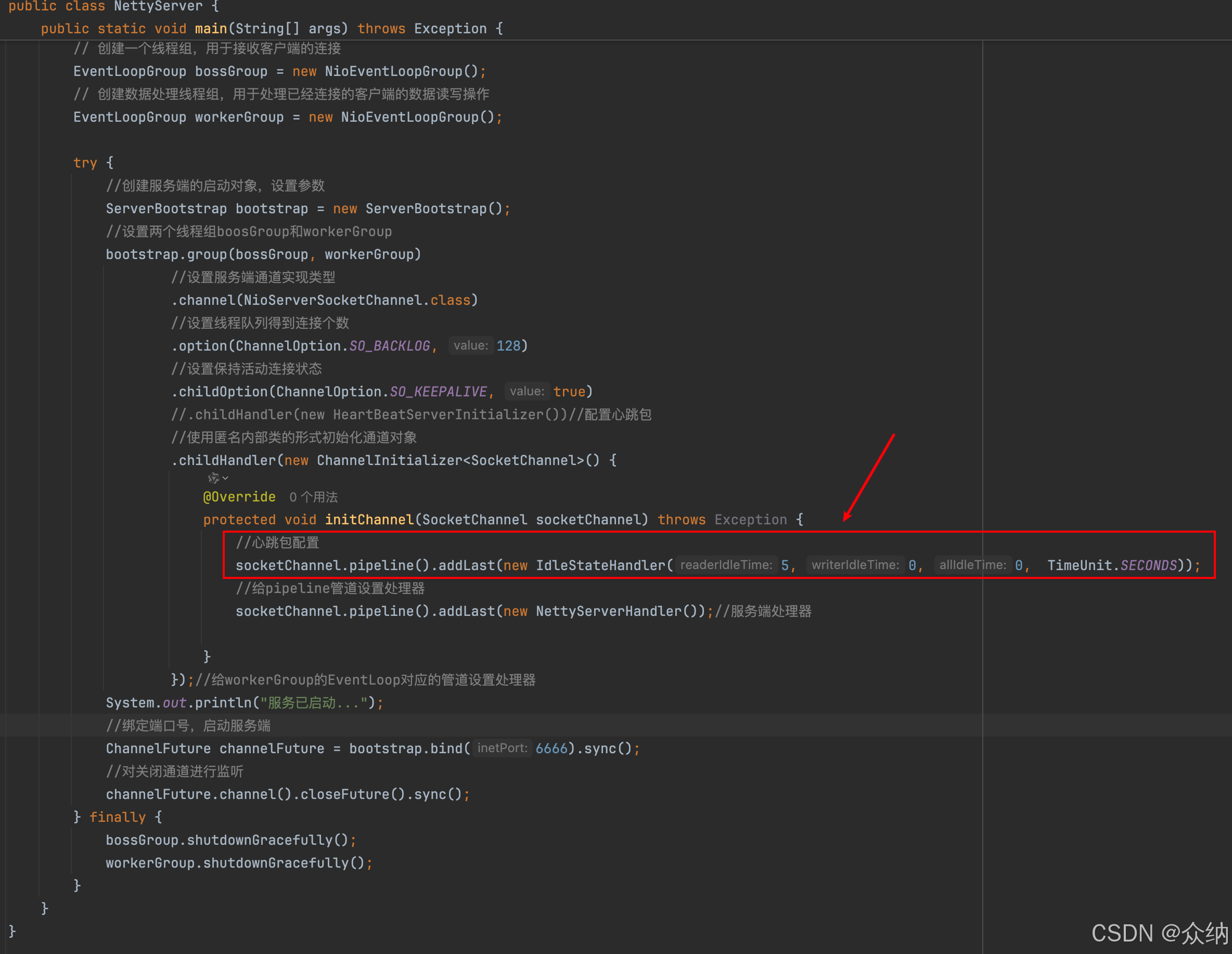The image size is (1232, 954).
Task: Click the NettyServerHandler constructor call
Action: point(609,611)
